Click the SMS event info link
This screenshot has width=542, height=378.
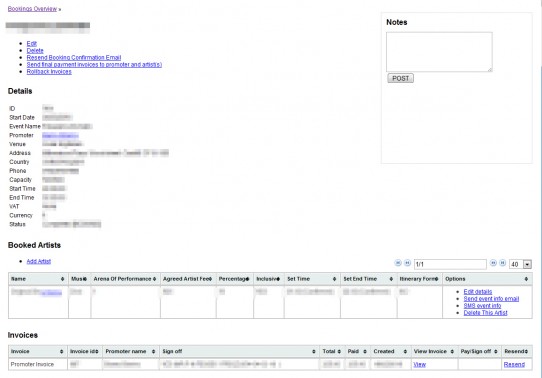(x=482, y=306)
